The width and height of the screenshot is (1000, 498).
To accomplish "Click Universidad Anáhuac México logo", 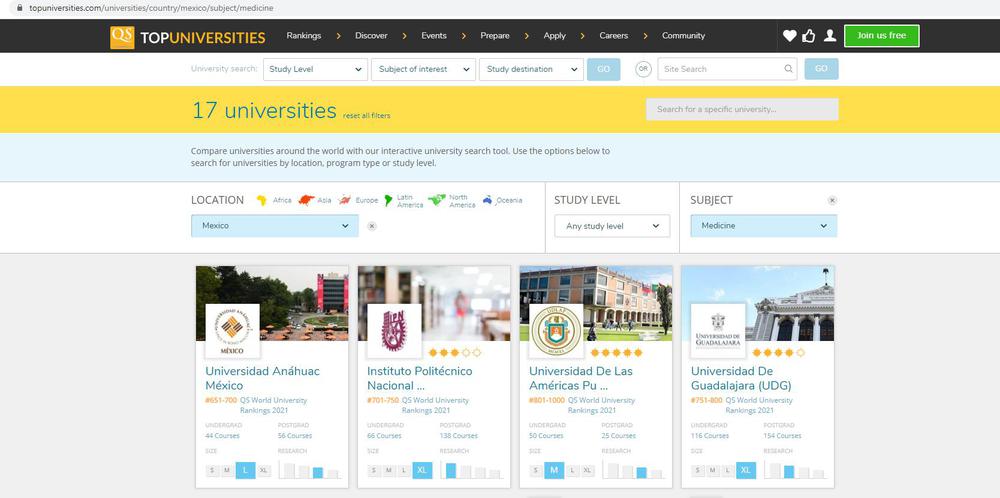I will pyautogui.click(x=232, y=331).
